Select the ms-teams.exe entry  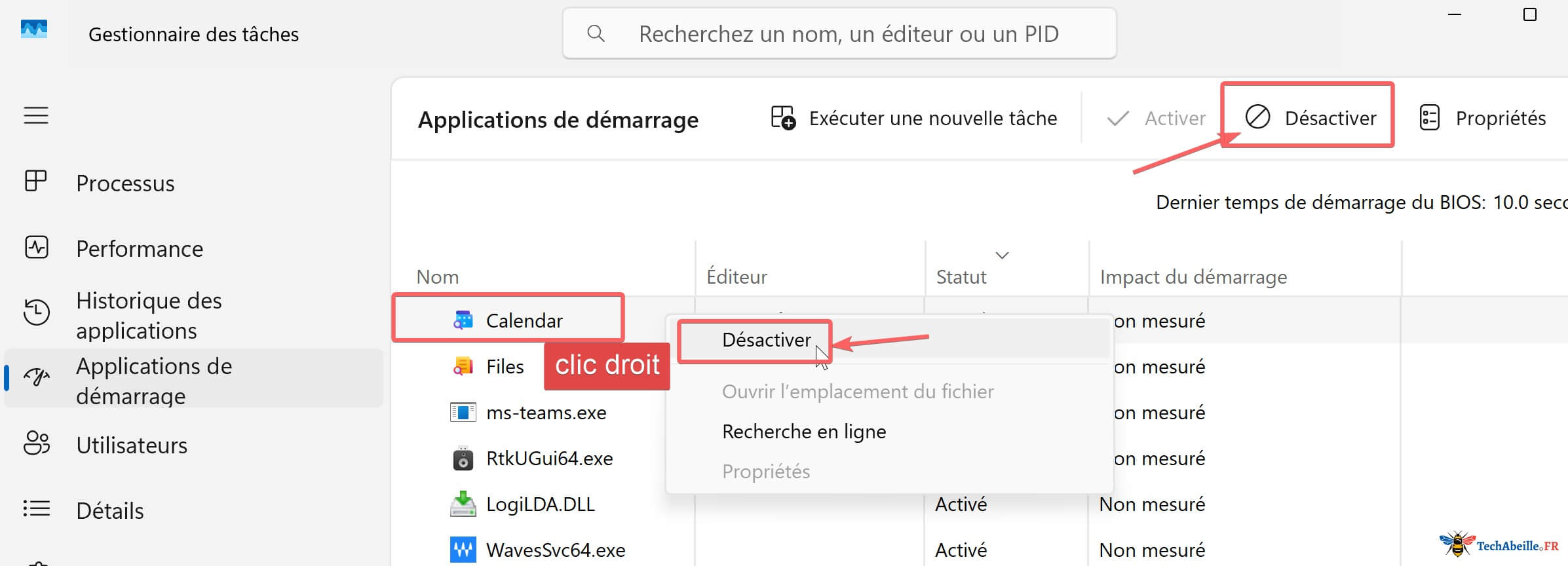coord(546,413)
